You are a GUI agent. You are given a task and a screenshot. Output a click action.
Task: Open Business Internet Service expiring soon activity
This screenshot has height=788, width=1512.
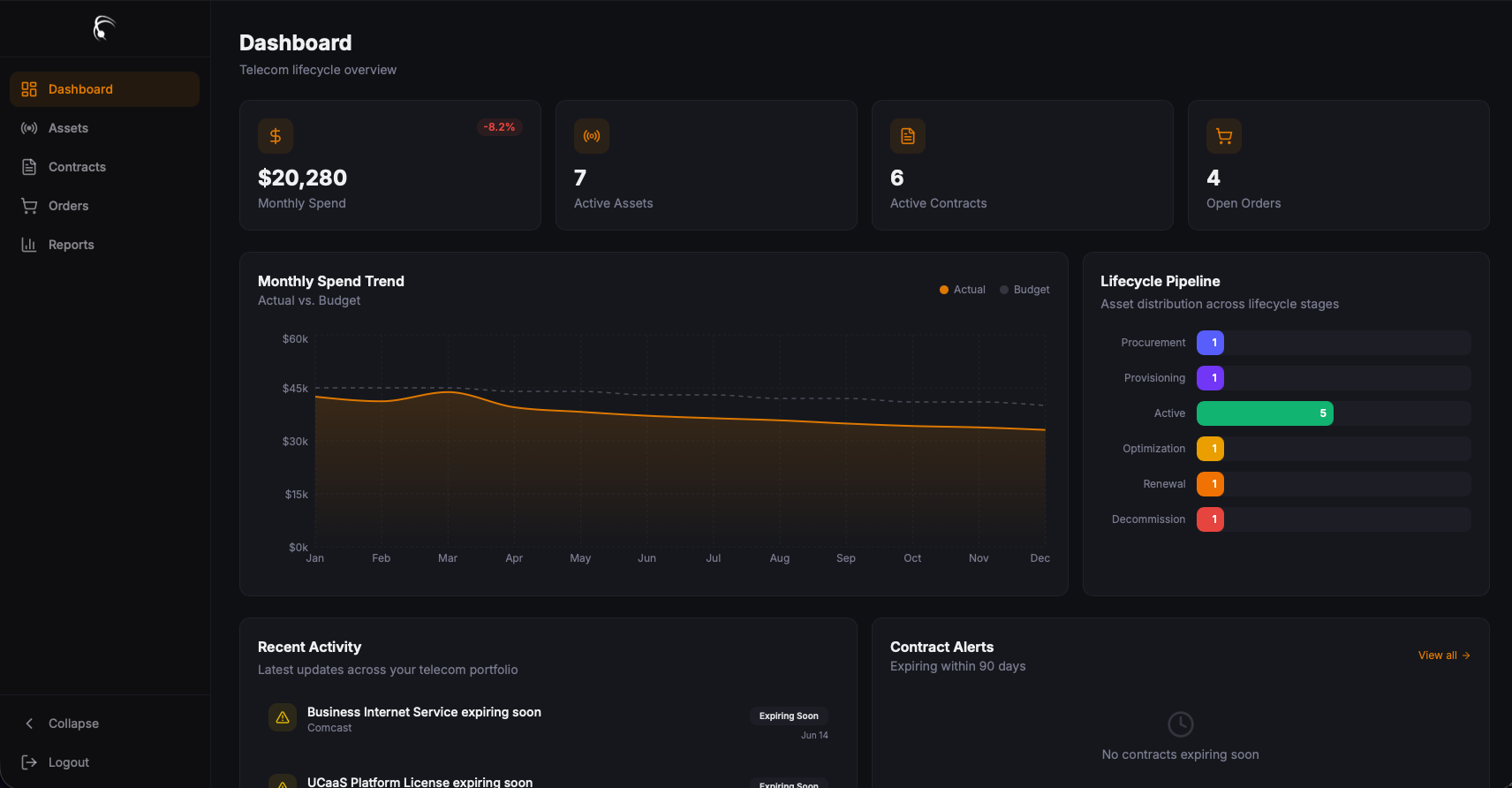point(548,721)
